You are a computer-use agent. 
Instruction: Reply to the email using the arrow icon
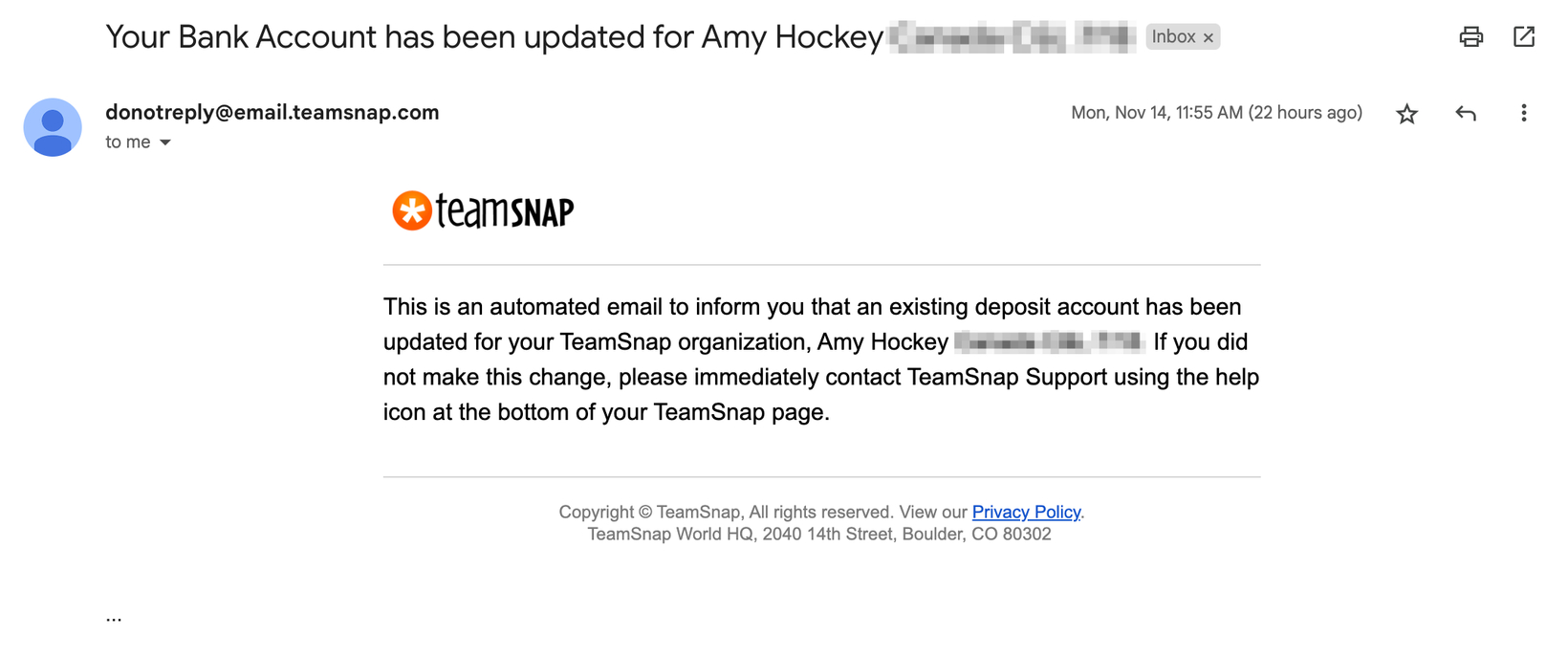click(1466, 114)
